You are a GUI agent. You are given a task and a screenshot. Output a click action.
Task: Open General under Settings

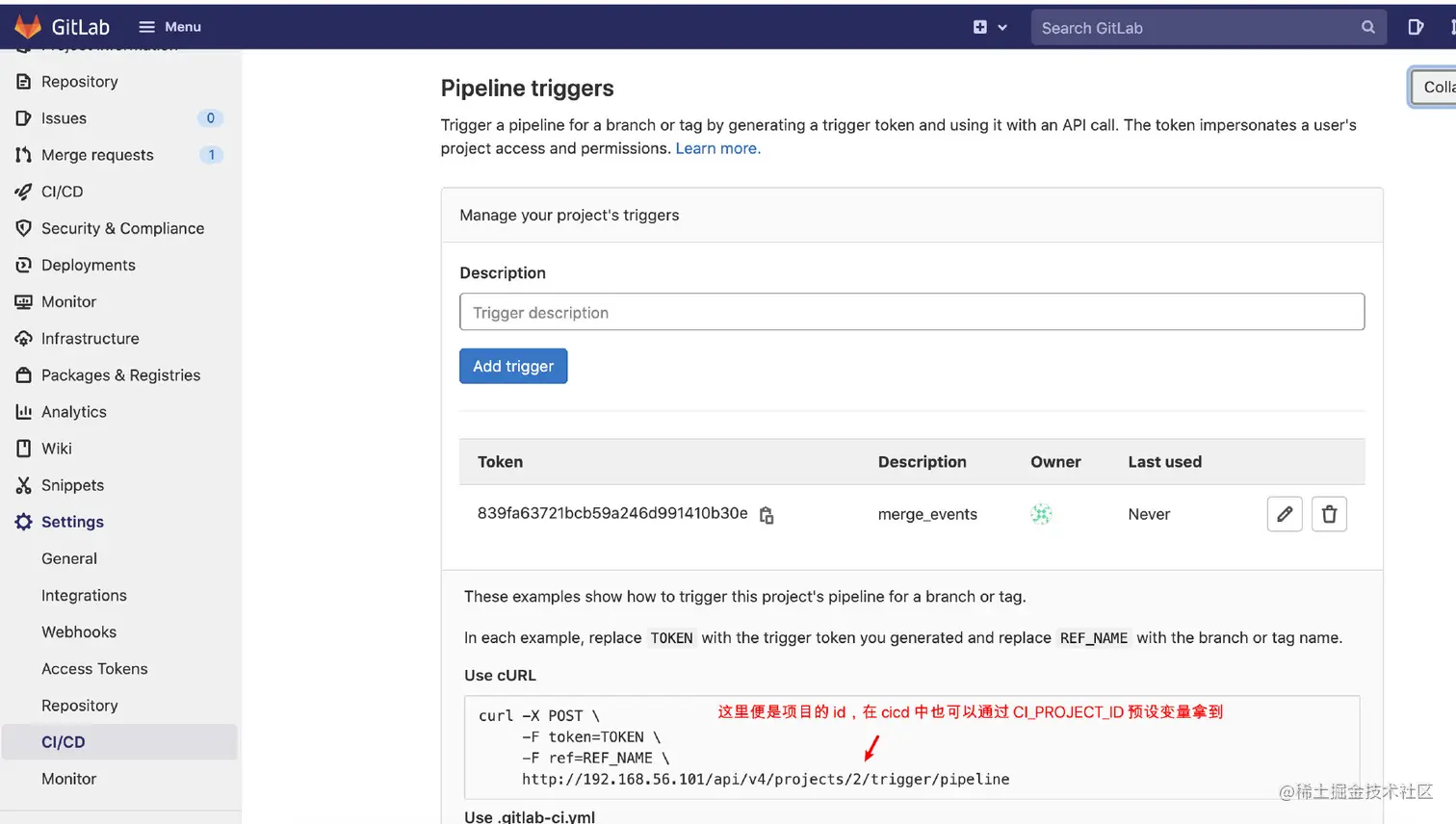pyautogui.click(x=69, y=558)
